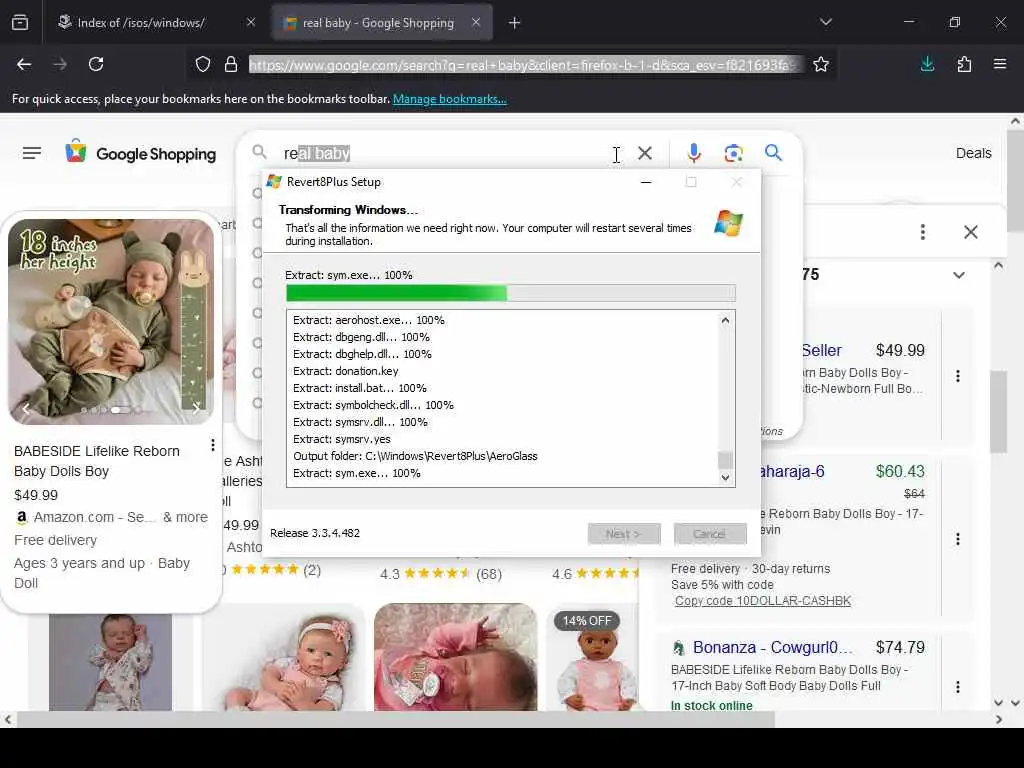Open a new browser tab
Screen dimensions: 1024x768
[515, 23]
